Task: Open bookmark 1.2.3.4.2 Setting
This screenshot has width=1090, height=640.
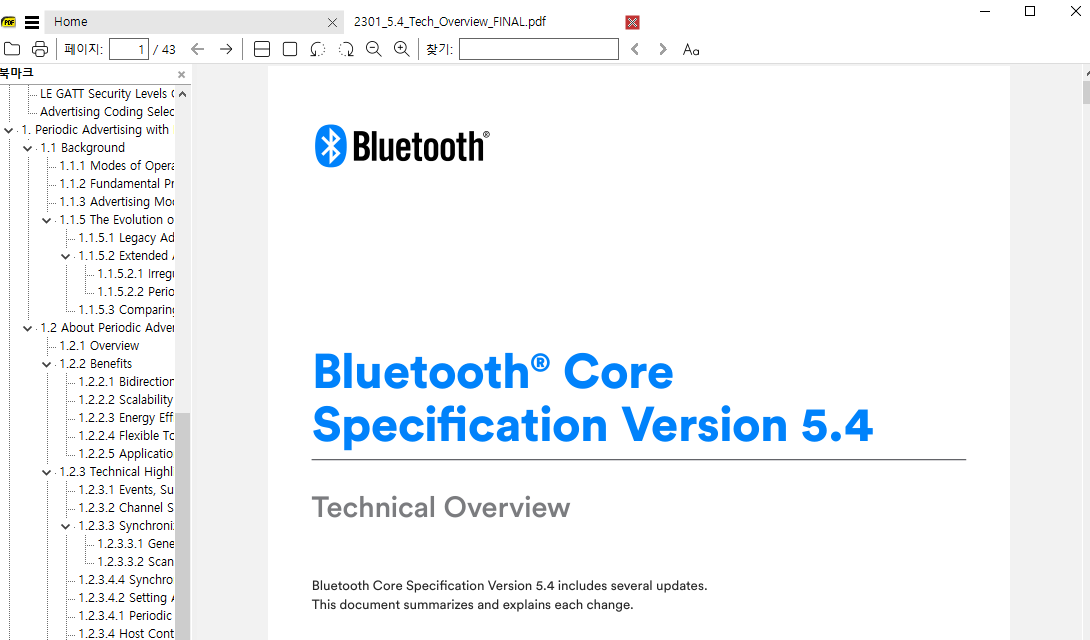Action: [x=126, y=598]
